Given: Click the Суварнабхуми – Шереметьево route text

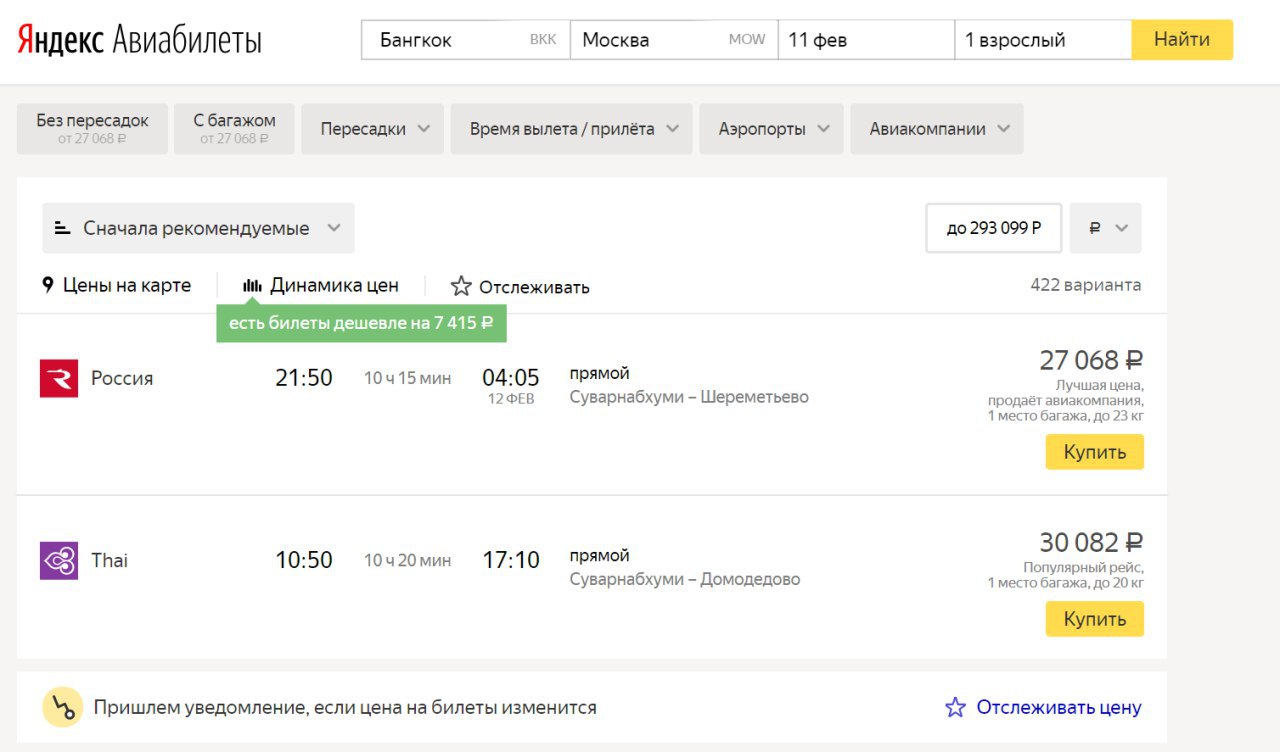Looking at the screenshot, I should (x=689, y=397).
